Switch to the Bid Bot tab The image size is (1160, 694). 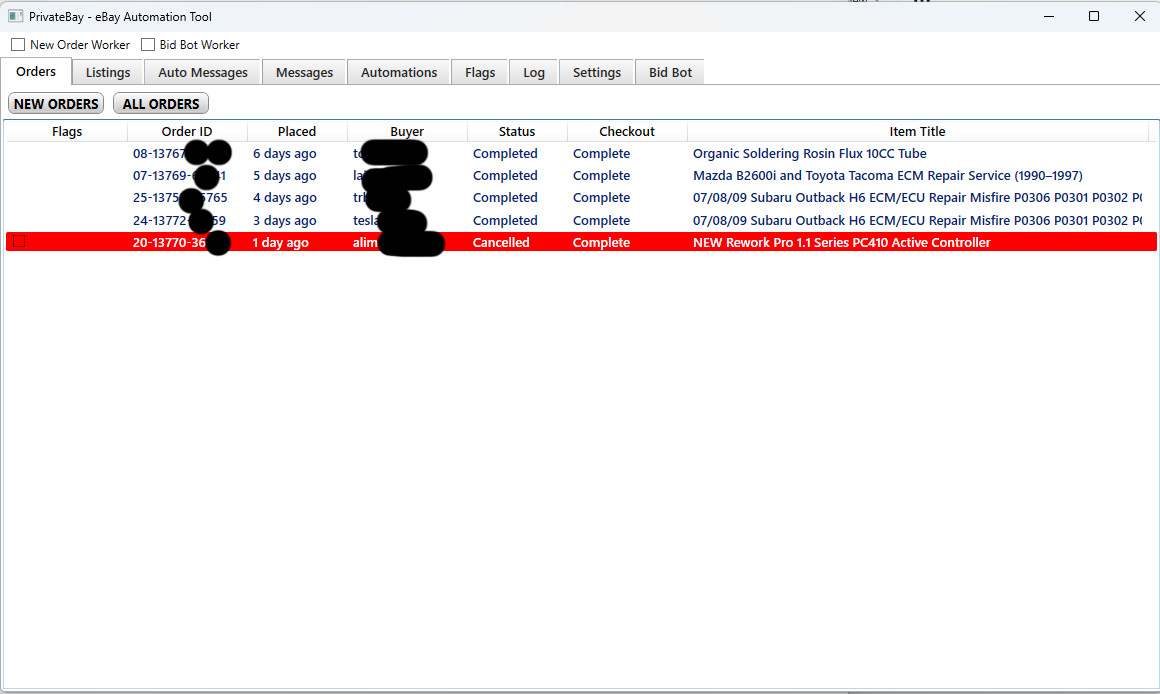[669, 71]
